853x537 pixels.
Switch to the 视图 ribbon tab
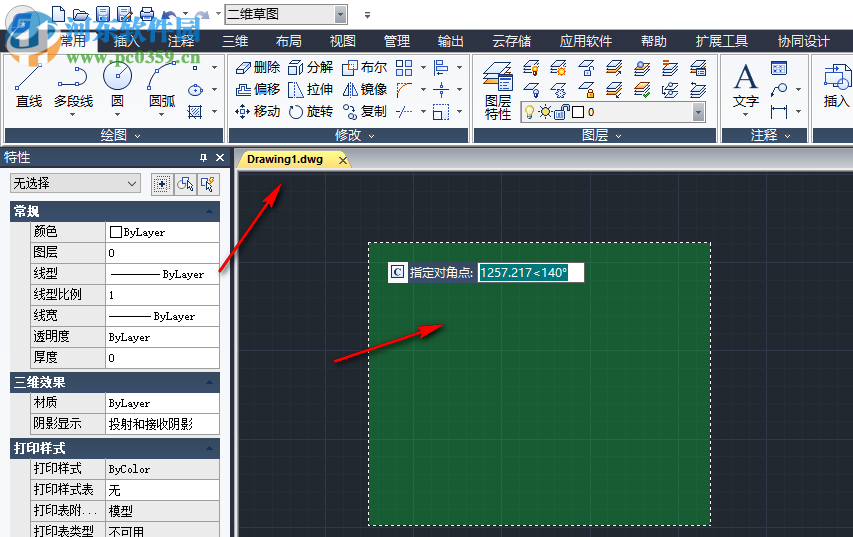click(342, 41)
